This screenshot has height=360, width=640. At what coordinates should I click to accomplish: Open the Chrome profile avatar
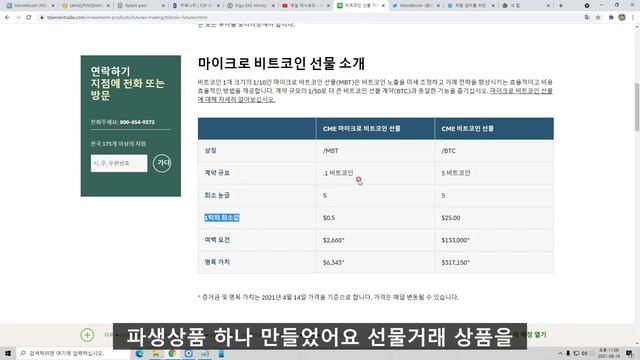pyautogui.click(x=622, y=18)
